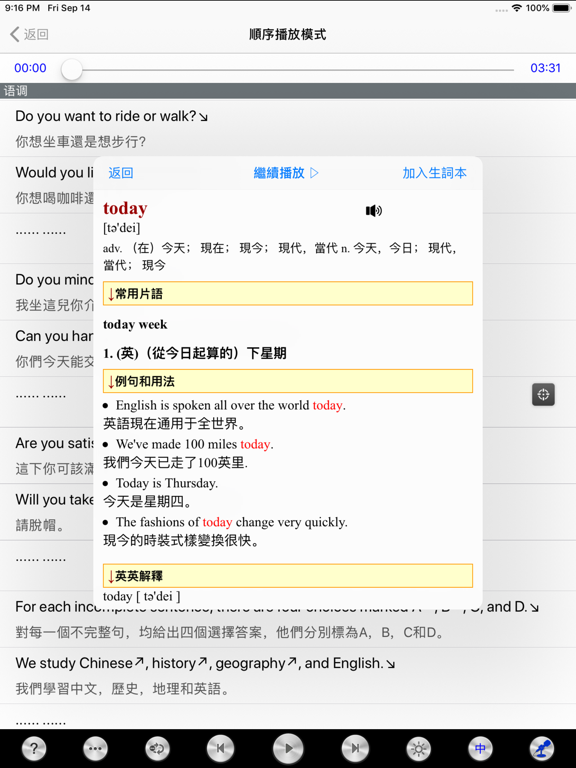Tap phrase 'today week' in popup
This screenshot has width=576, height=768.
(135, 324)
